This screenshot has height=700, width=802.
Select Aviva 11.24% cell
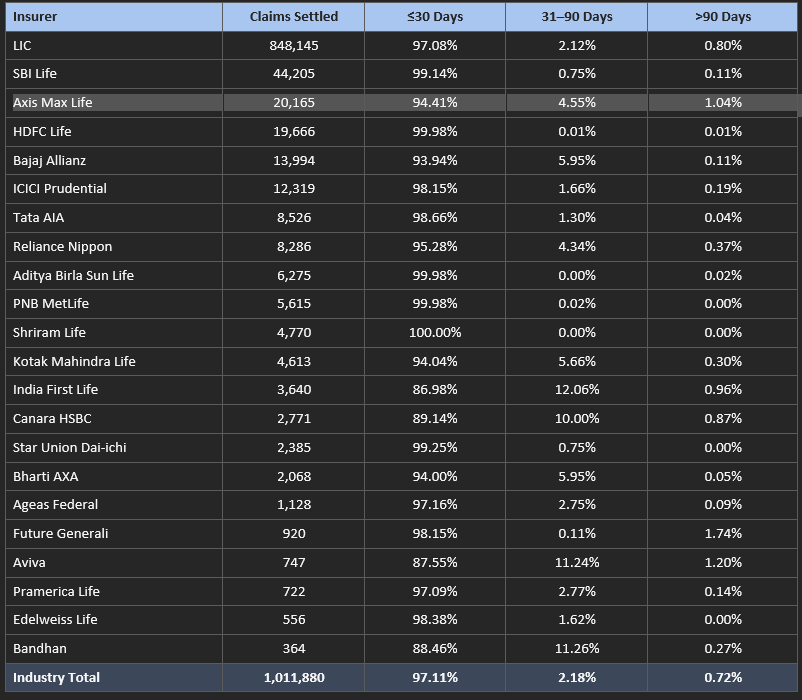[x=576, y=563]
